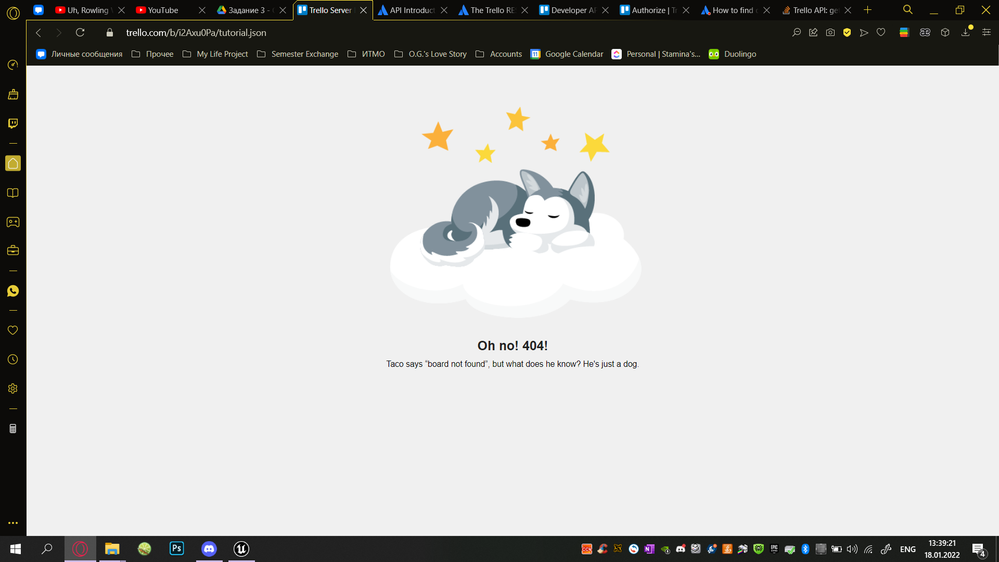Image resolution: width=999 pixels, height=562 pixels.
Task: Click the find-in-page magnifier icon
Action: click(796, 32)
